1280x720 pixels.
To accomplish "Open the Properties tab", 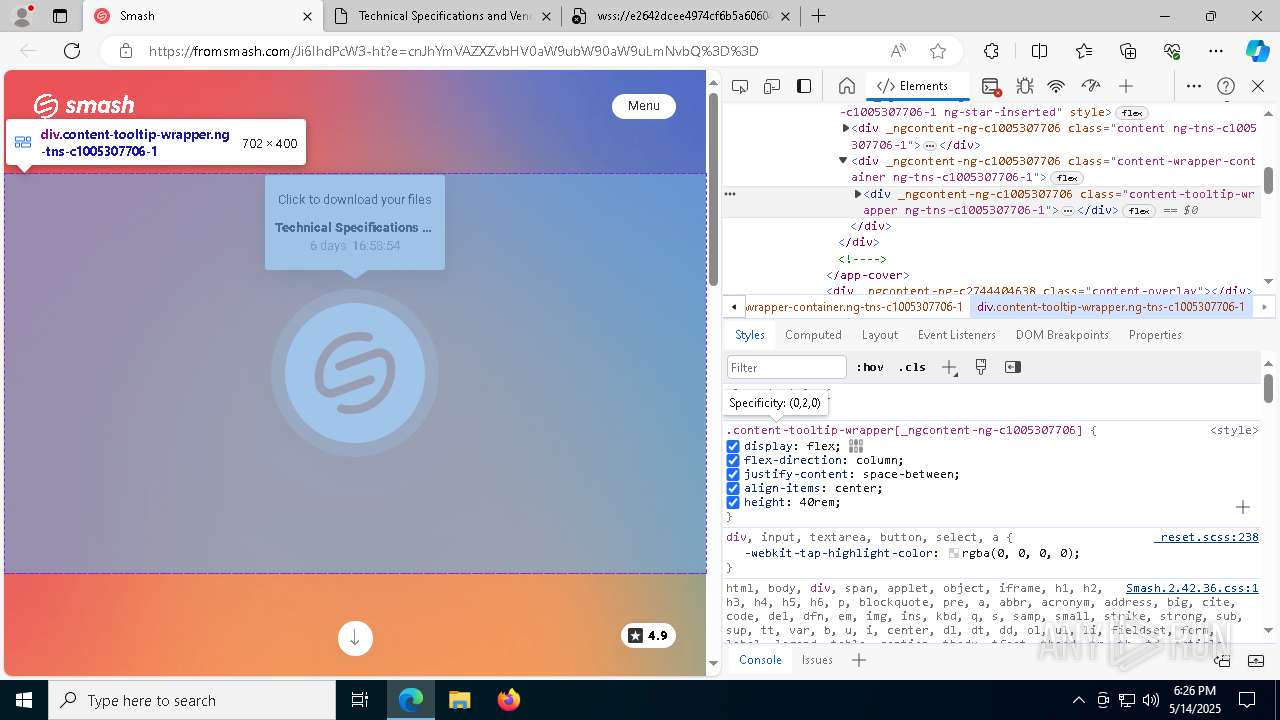I will coord(1155,335).
